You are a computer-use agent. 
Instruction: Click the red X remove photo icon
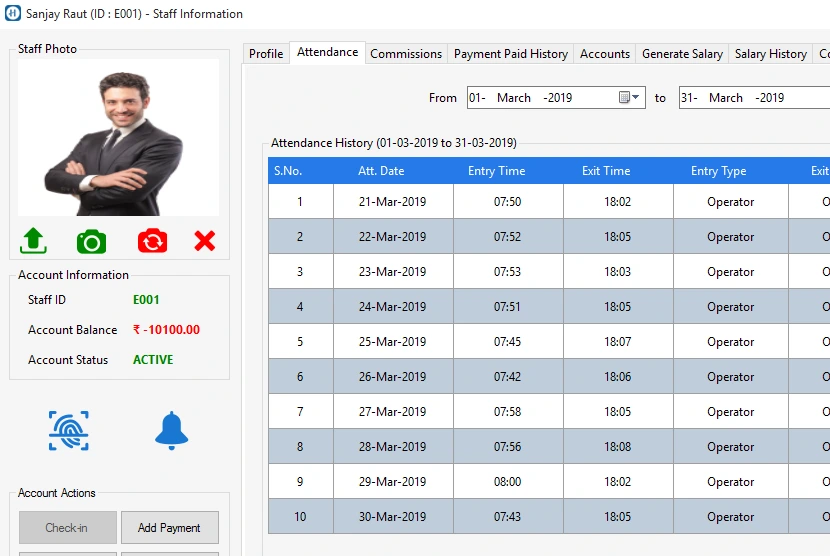[205, 241]
